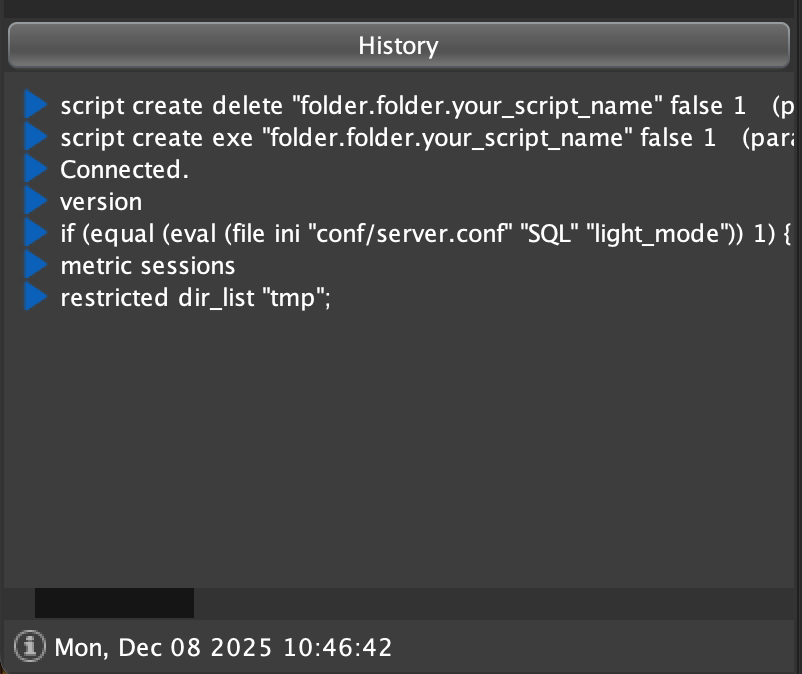
Task: Click the blue arrow beside "script create delete"
Action: [x=36, y=105]
